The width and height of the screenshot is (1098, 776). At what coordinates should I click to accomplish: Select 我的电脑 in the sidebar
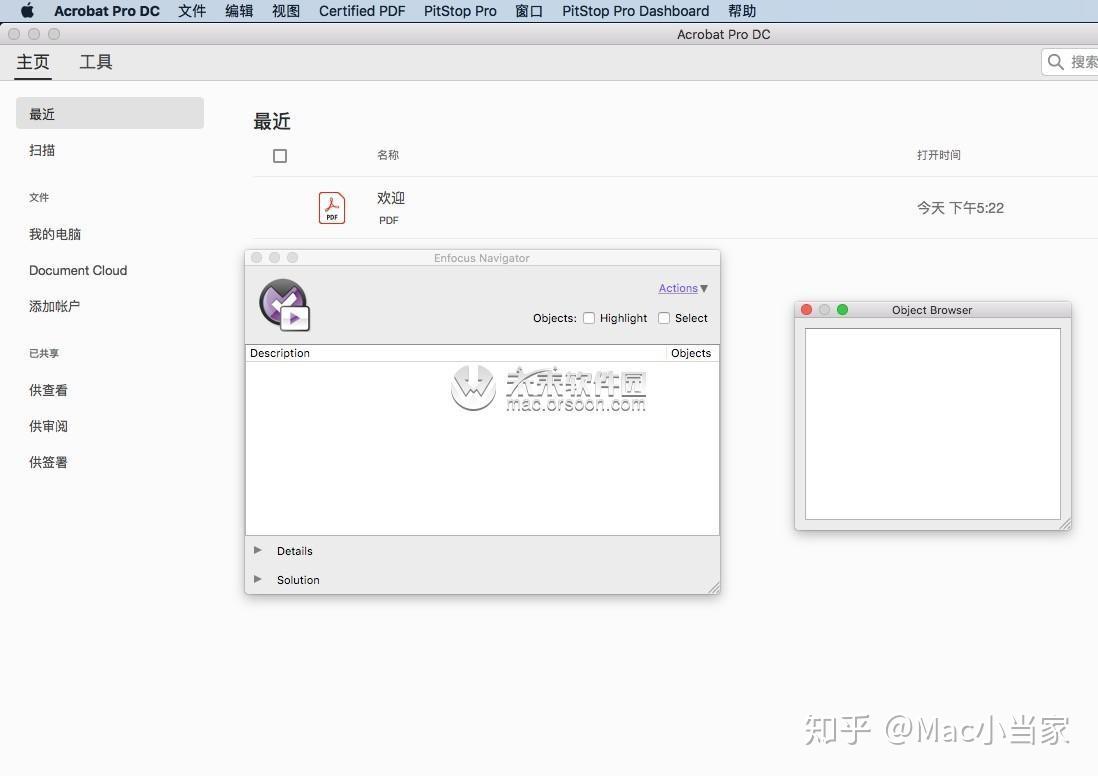click(55, 233)
